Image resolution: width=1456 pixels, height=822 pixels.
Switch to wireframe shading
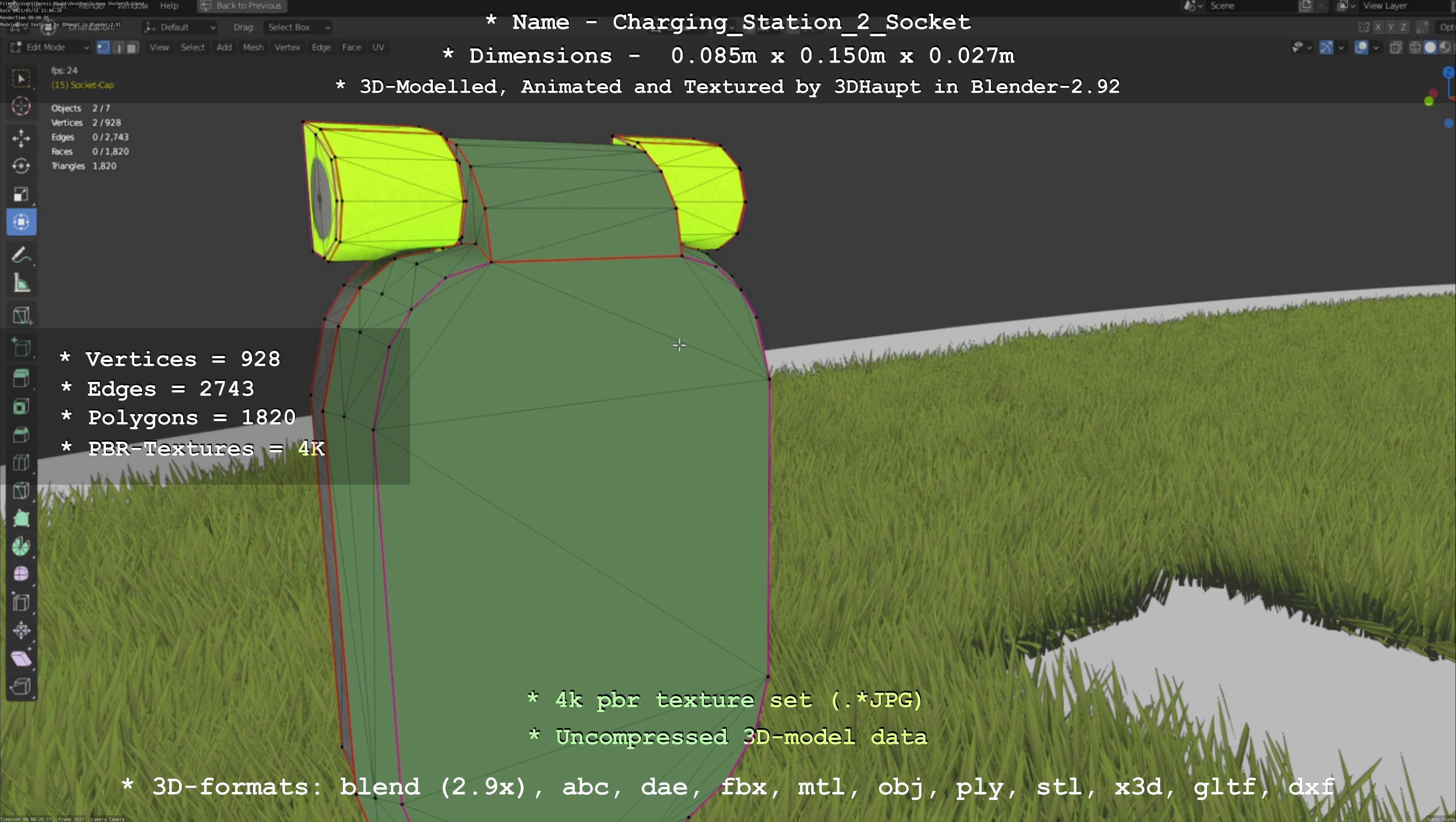pyautogui.click(x=1415, y=47)
